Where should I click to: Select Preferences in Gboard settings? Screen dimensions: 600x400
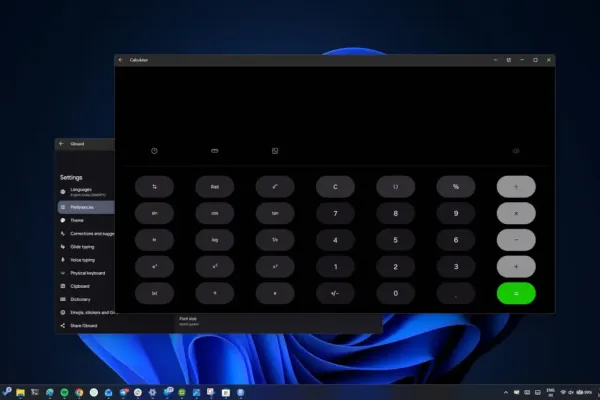pos(86,207)
